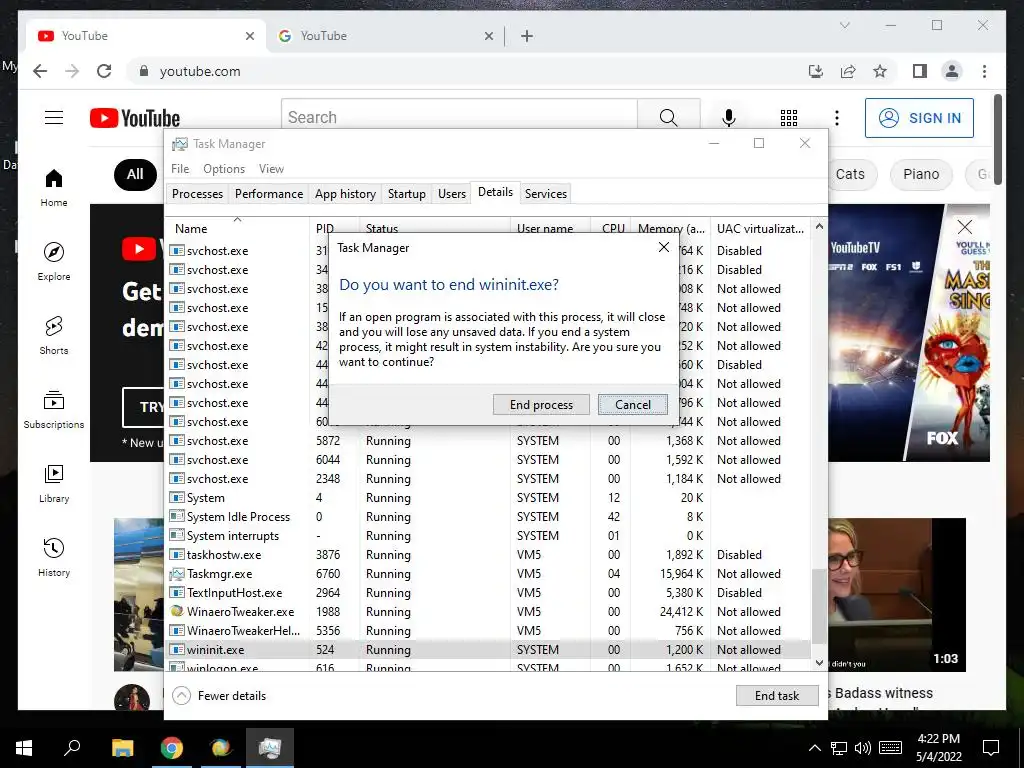Click the YouTube logo
This screenshot has height=768, width=1024.
(x=135, y=118)
